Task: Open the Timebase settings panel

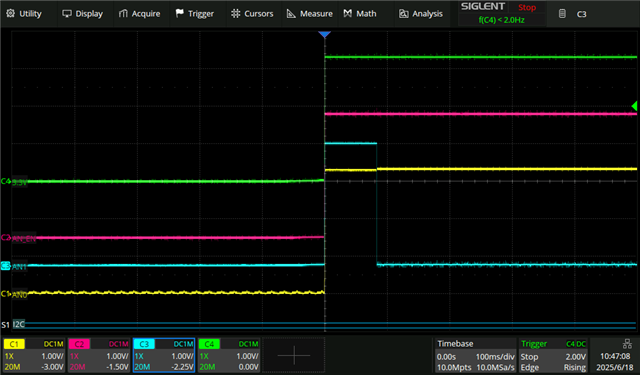Action: pos(475,355)
